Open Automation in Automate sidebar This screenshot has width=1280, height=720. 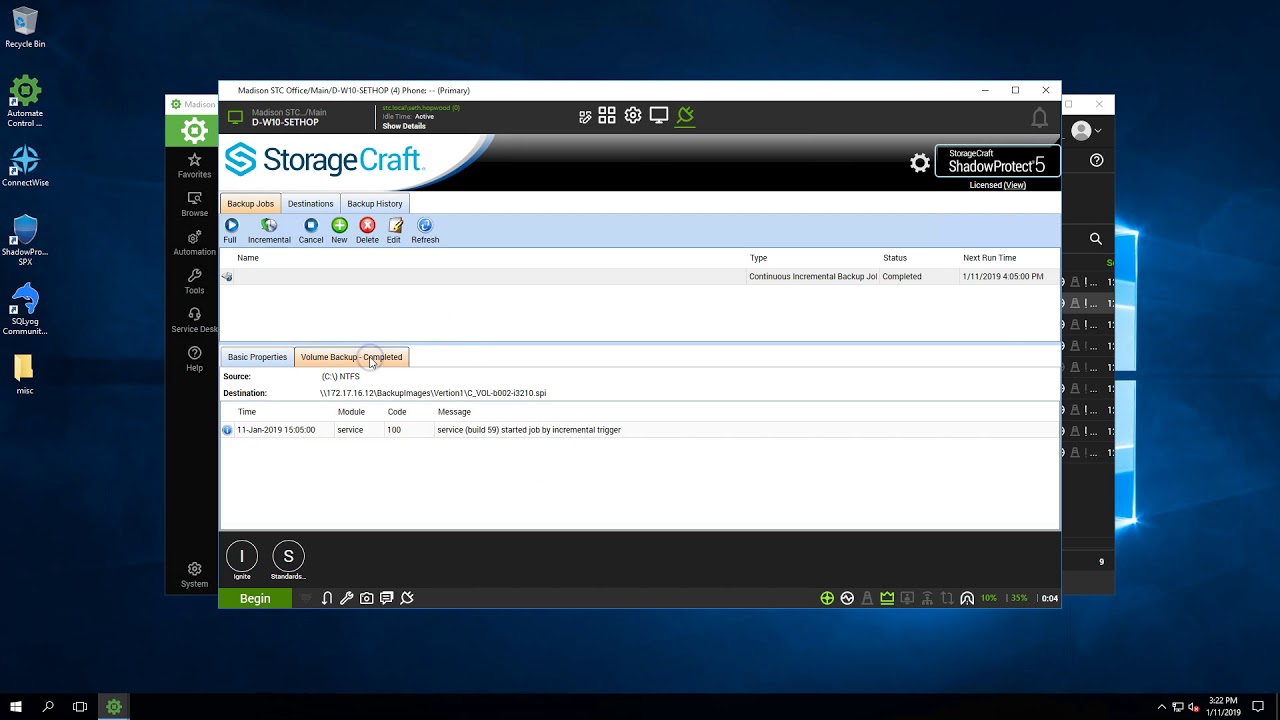[194, 243]
